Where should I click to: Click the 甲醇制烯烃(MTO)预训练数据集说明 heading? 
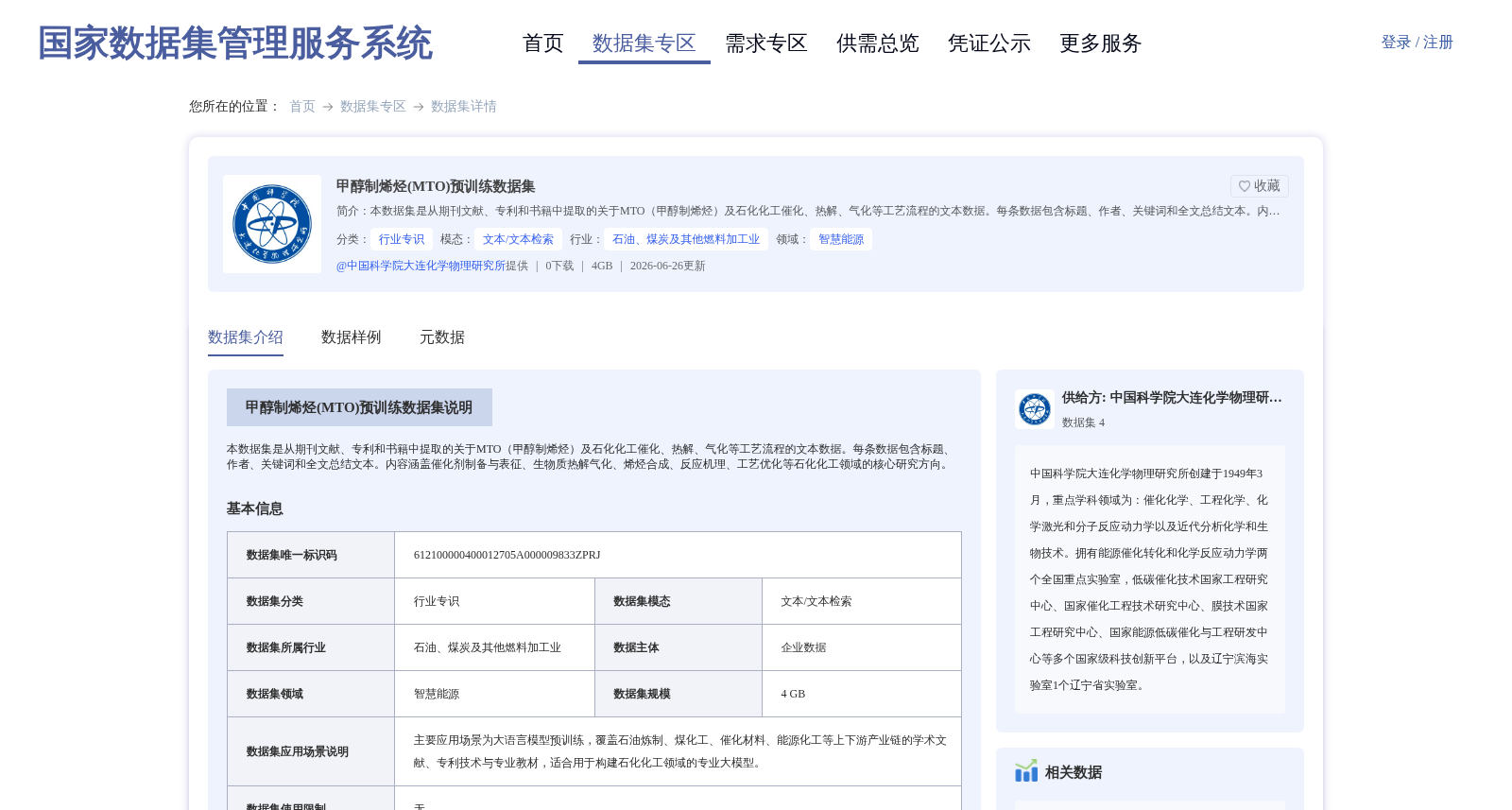[x=359, y=407]
